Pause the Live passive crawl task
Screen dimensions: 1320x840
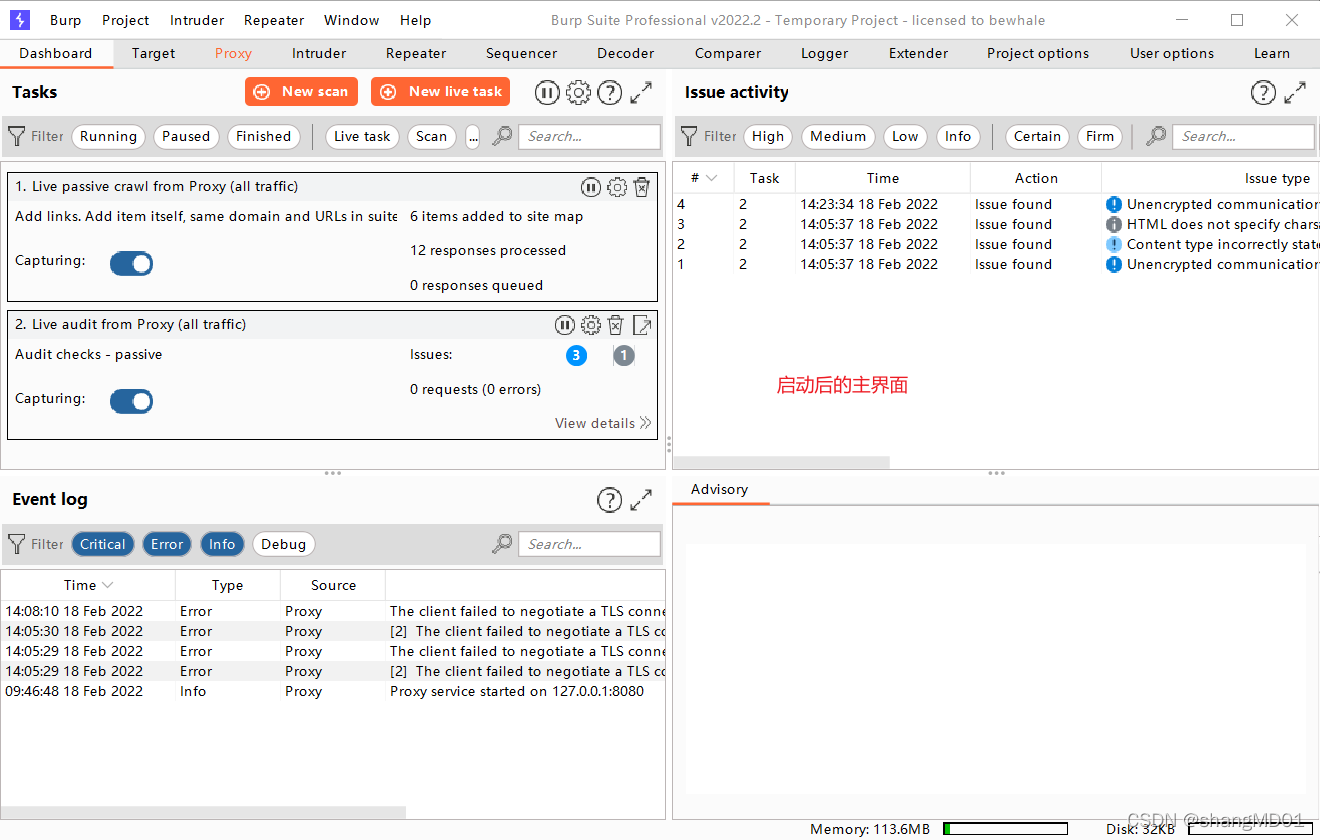click(x=591, y=187)
